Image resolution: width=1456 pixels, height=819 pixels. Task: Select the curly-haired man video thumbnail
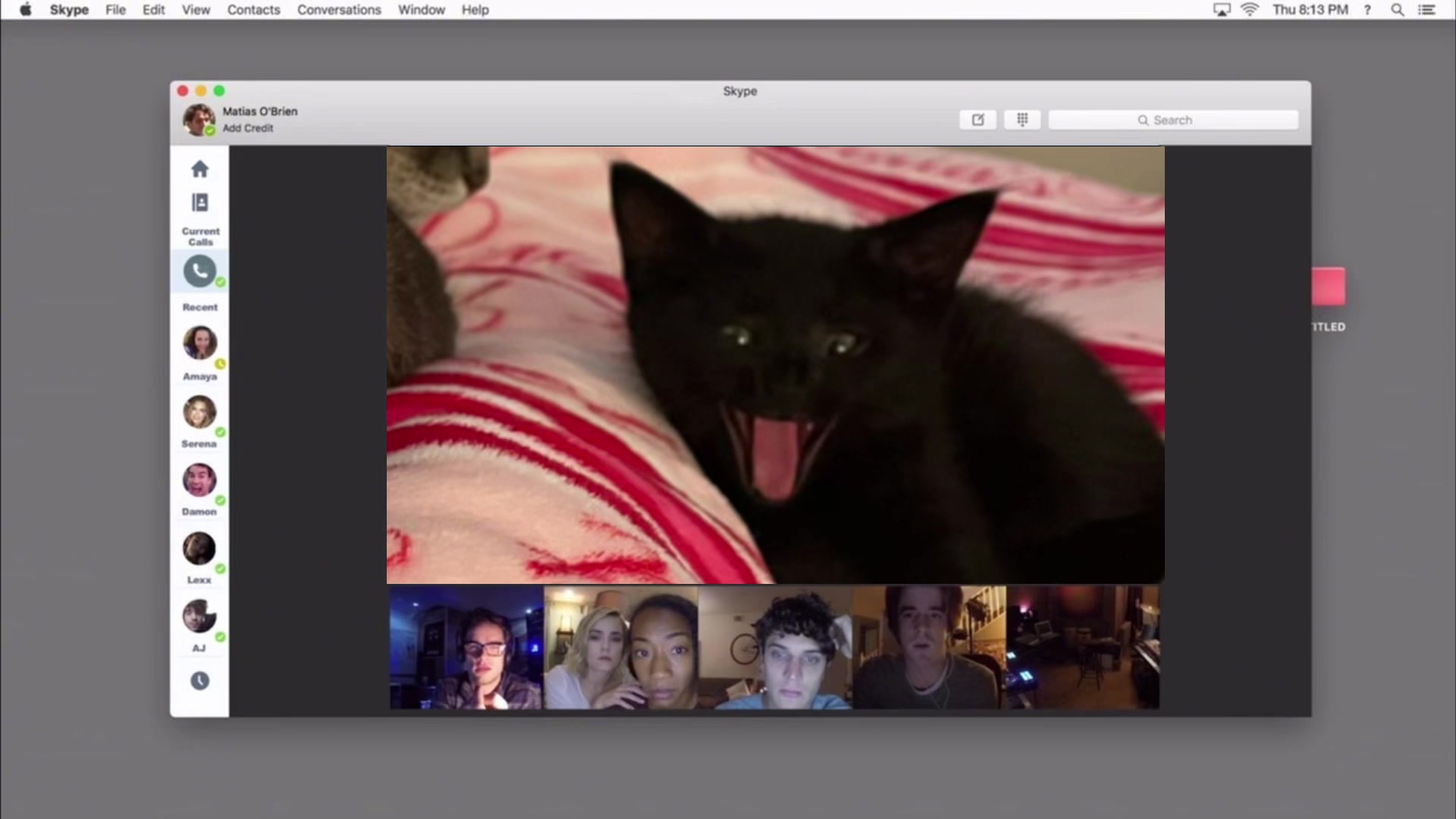pos(775,647)
